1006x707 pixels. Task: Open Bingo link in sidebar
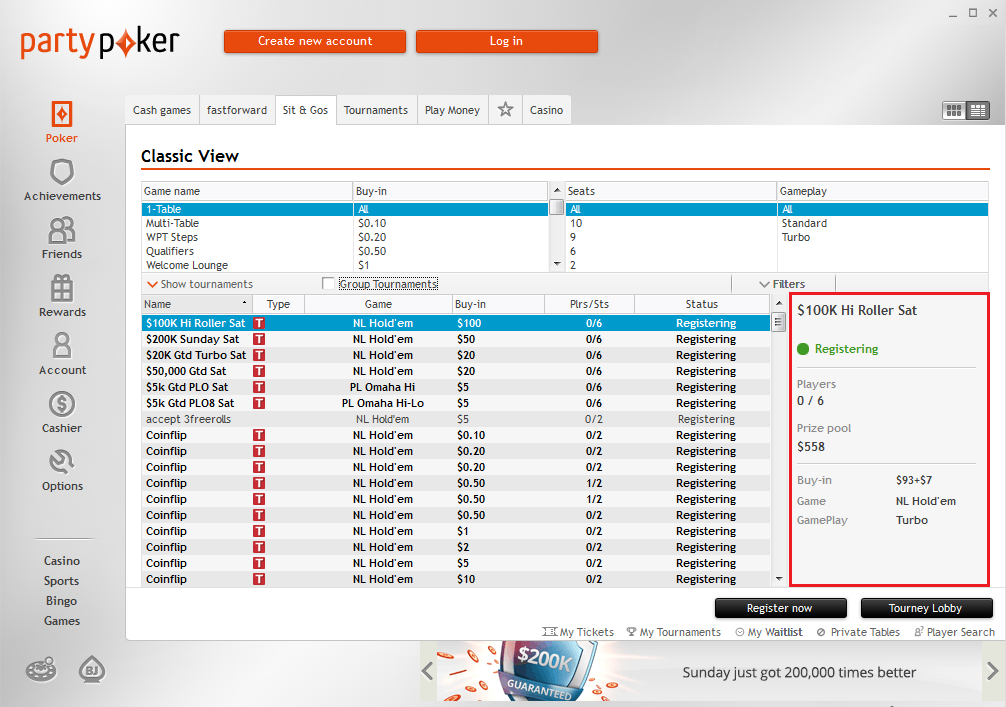pyautogui.click(x=62, y=601)
